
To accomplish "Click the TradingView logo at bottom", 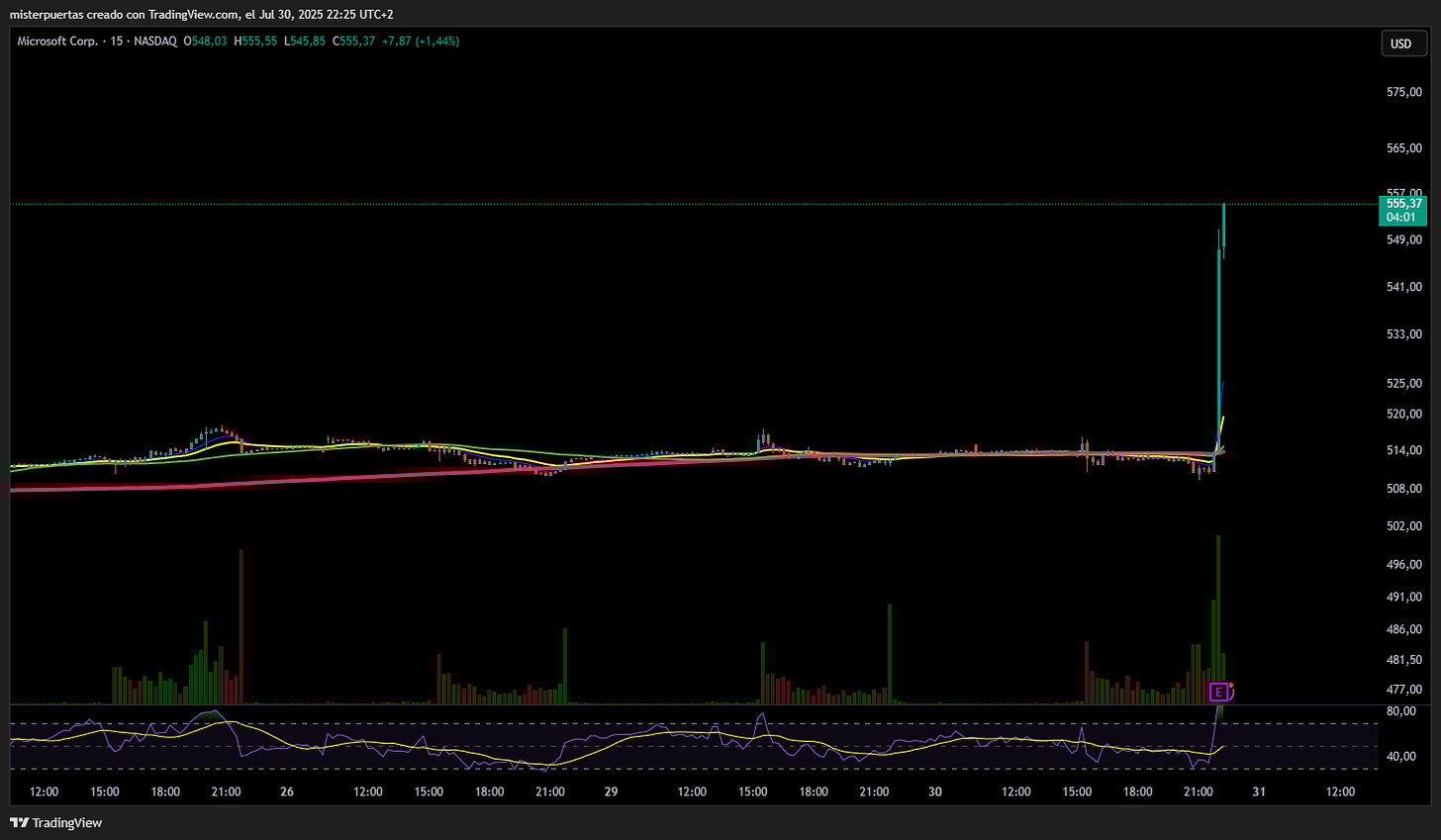I will (56, 822).
